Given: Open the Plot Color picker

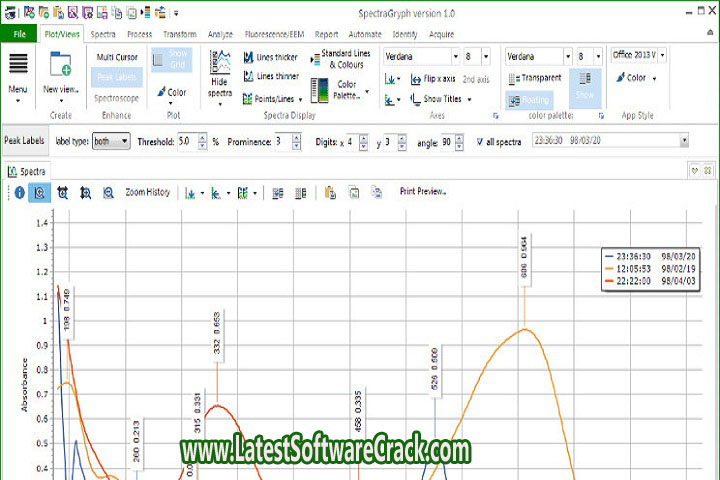Looking at the screenshot, I should point(172,92).
